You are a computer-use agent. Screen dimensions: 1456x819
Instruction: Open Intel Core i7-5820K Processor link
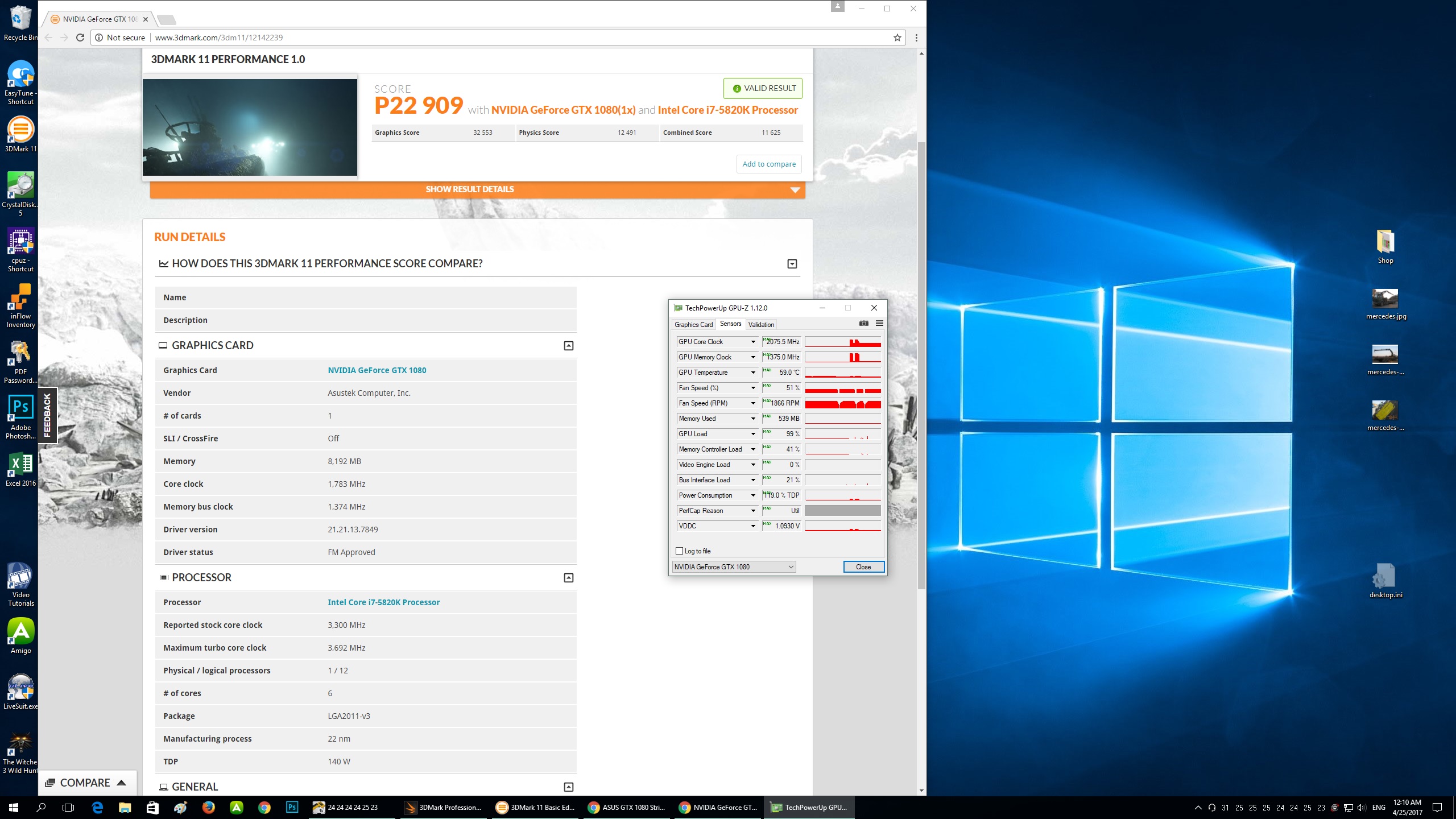[x=383, y=602]
